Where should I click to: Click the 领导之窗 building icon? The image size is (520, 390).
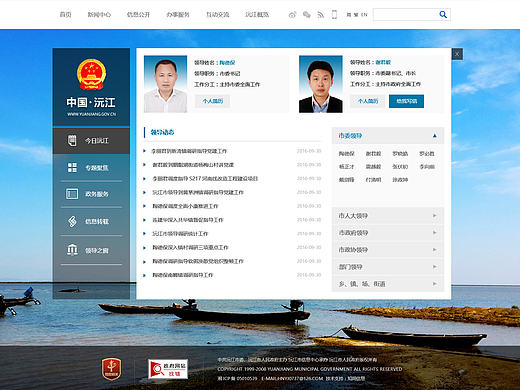pyautogui.click(x=72, y=250)
